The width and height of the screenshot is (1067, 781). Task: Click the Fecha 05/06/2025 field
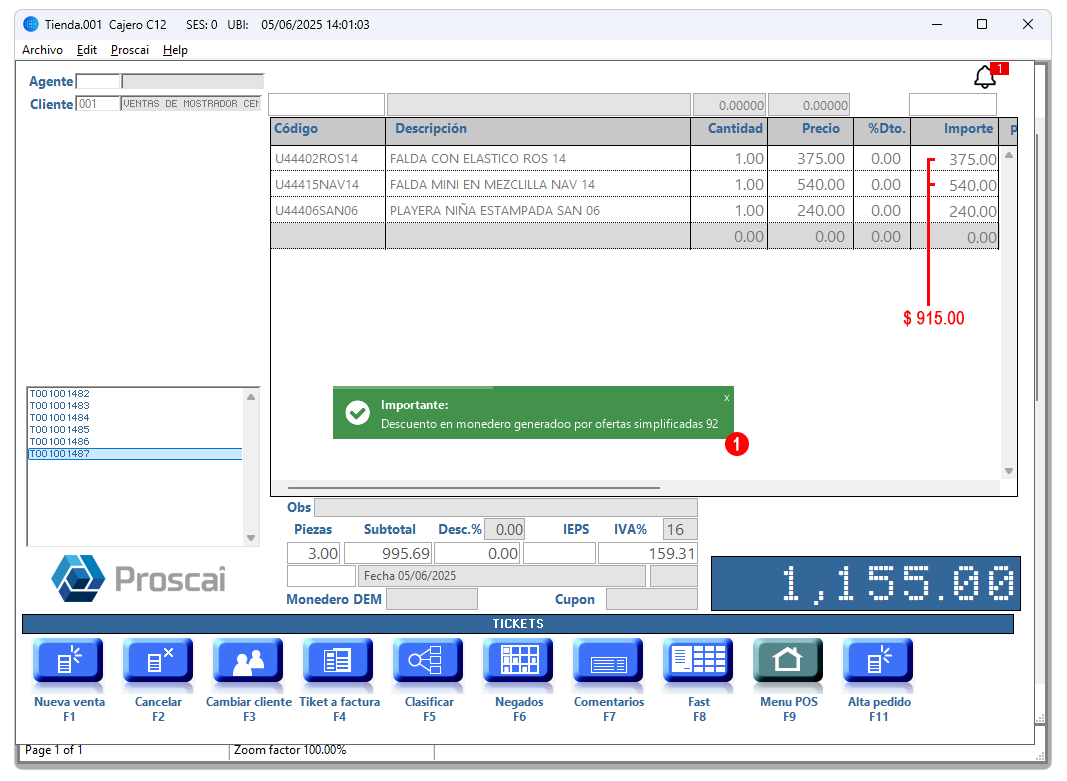click(x=502, y=576)
